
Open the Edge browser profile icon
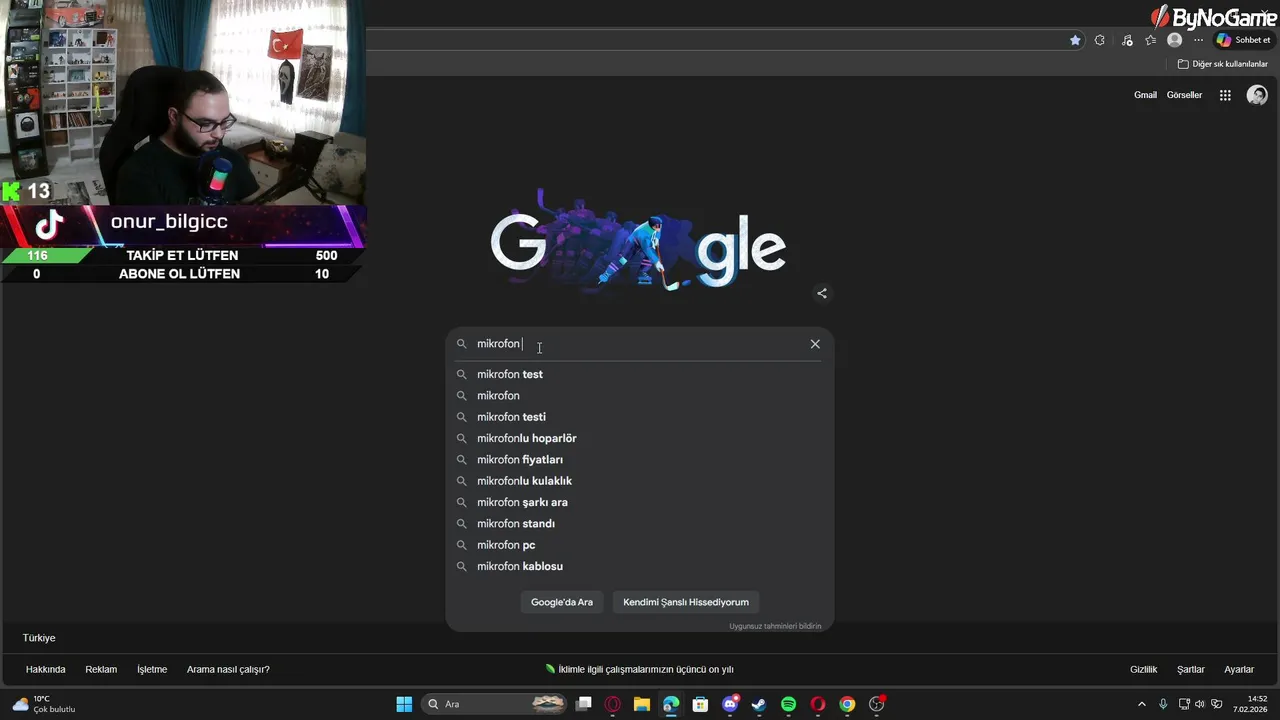1175,40
